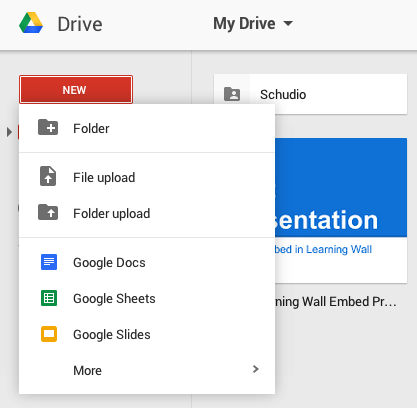Screen dimensions: 417x408
Task: Select the Folder upload label
Action: click(112, 214)
